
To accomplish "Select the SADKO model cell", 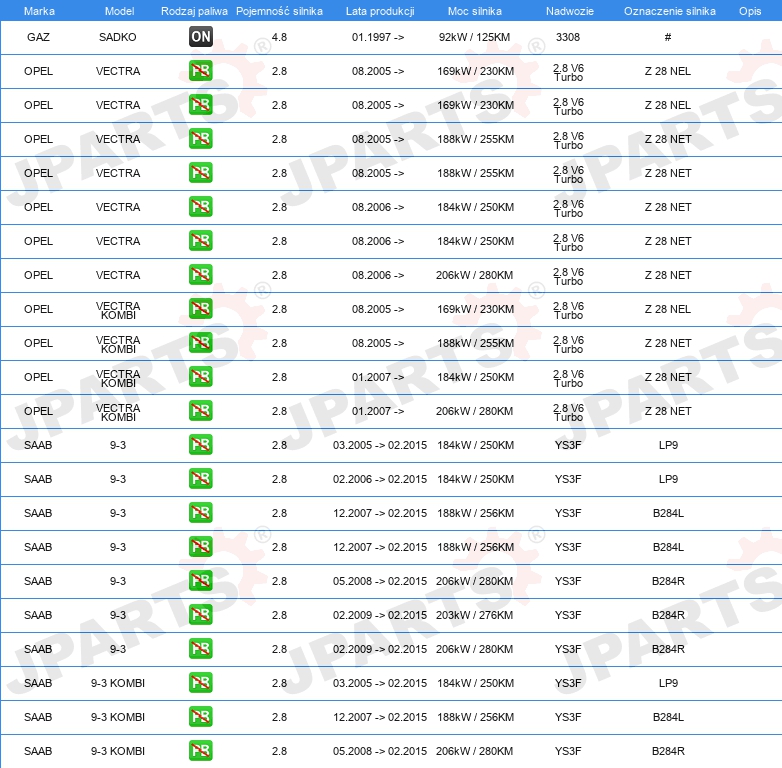I will 118,37.
